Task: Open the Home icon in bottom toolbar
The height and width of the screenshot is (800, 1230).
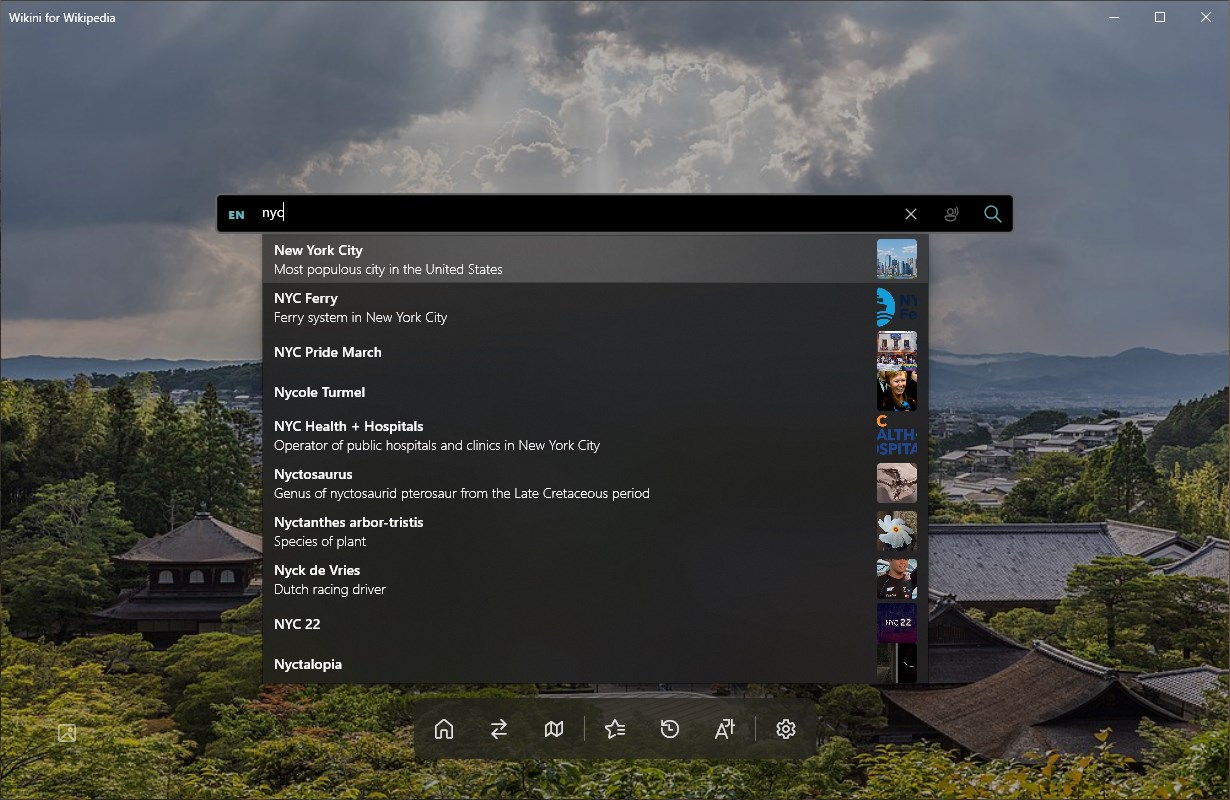Action: tap(444, 729)
